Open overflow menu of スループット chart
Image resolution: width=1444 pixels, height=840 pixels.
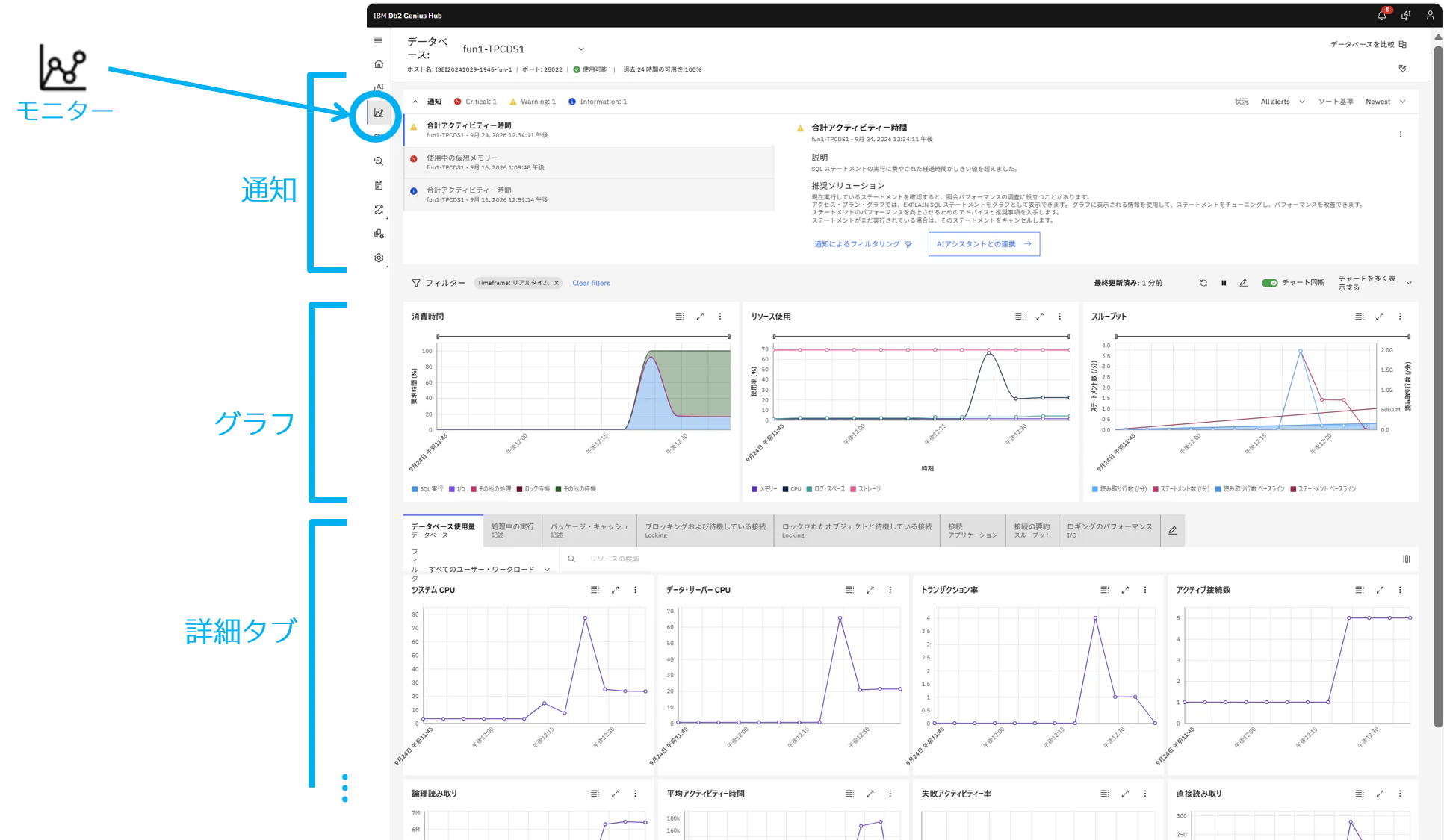point(1400,317)
